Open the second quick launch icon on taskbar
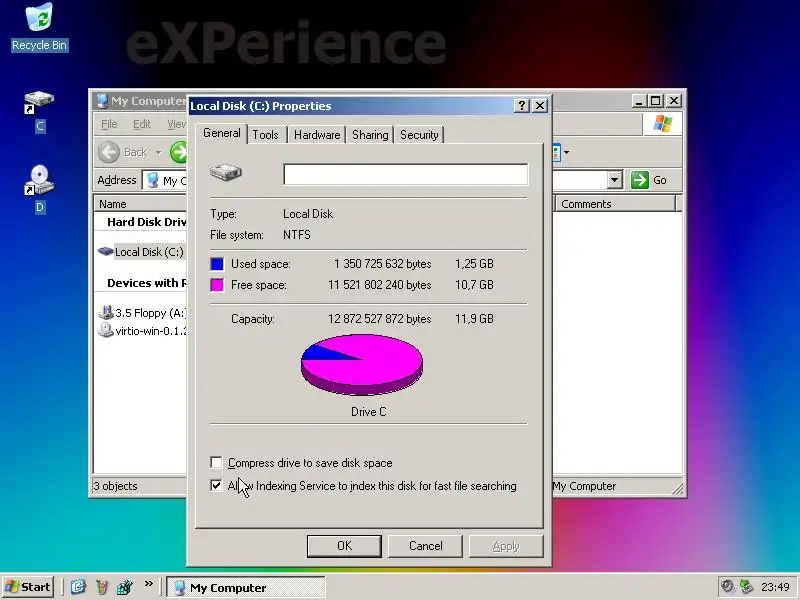The height and width of the screenshot is (600, 800). click(x=102, y=587)
